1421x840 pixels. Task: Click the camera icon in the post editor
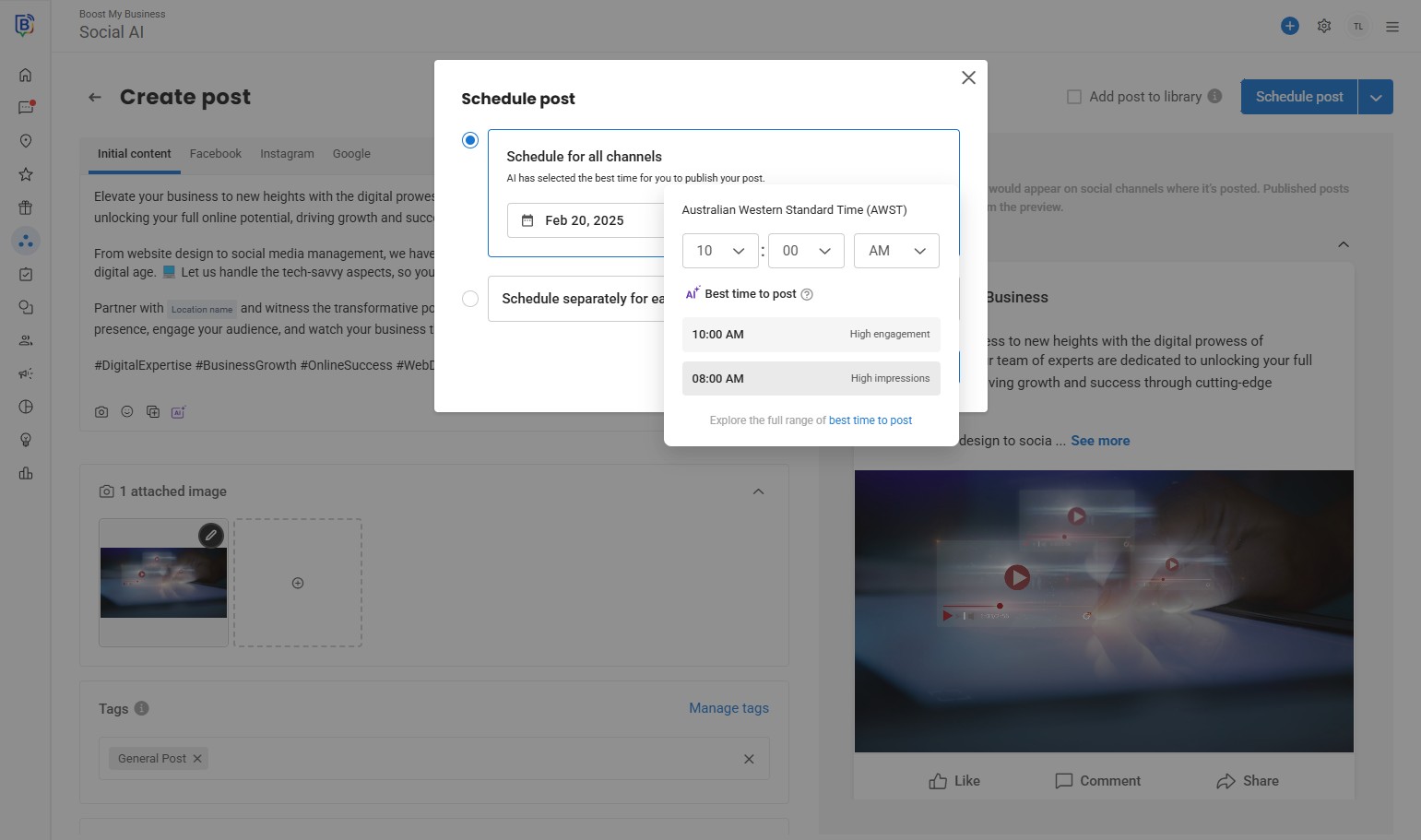(101, 412)
